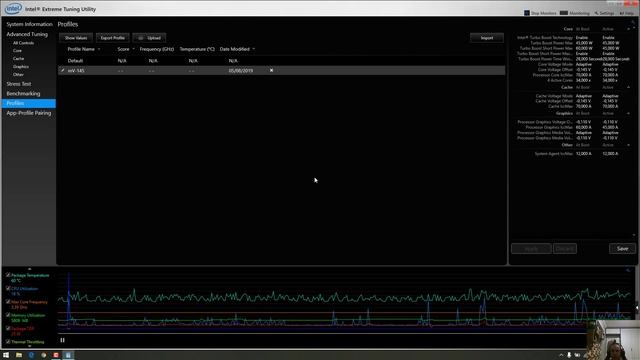640x360 pixels.
Task: Click the pencil edit icon beside mV-145
Action: coord(62,70)
